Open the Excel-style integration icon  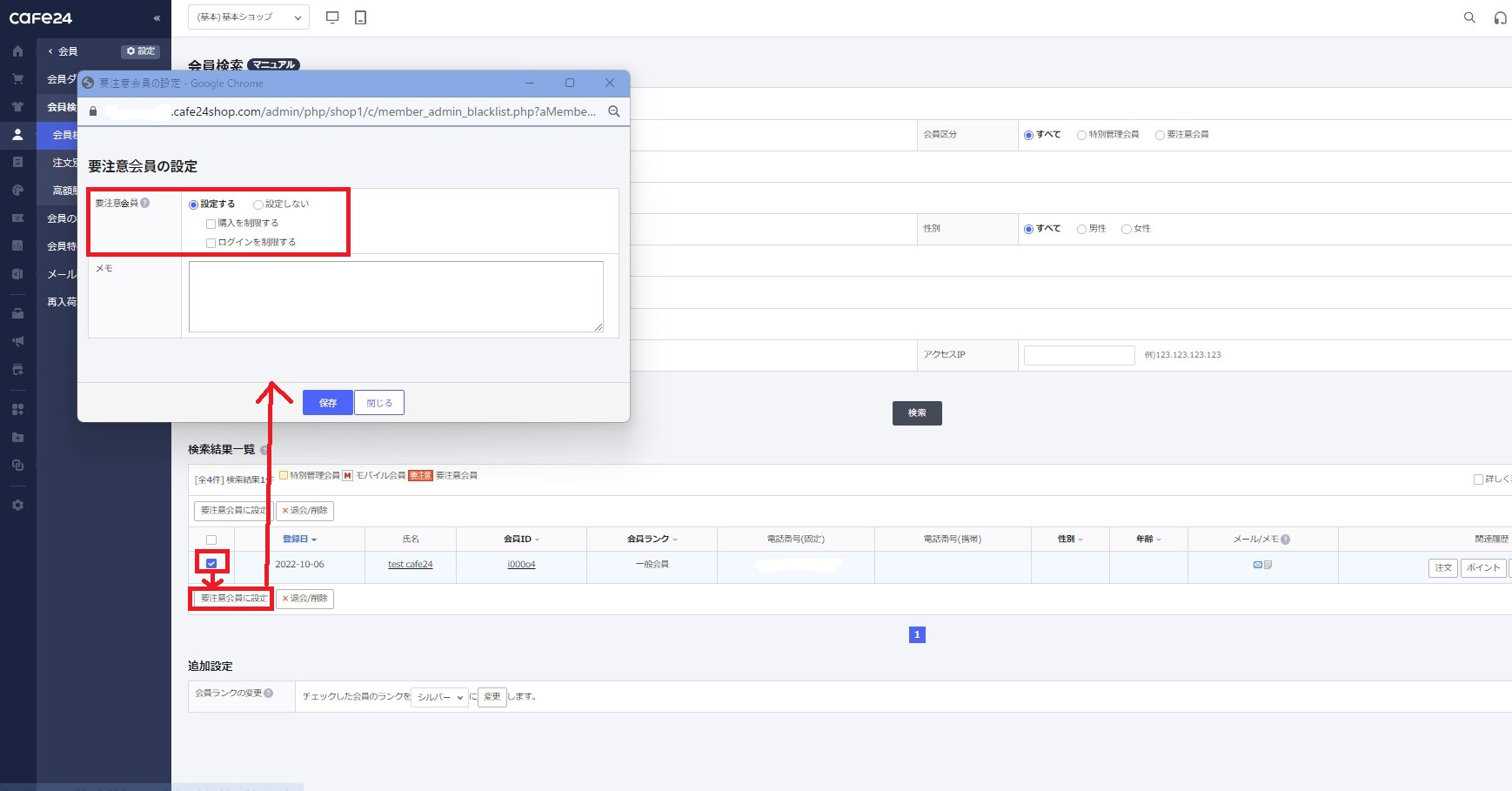click(17, 273)
